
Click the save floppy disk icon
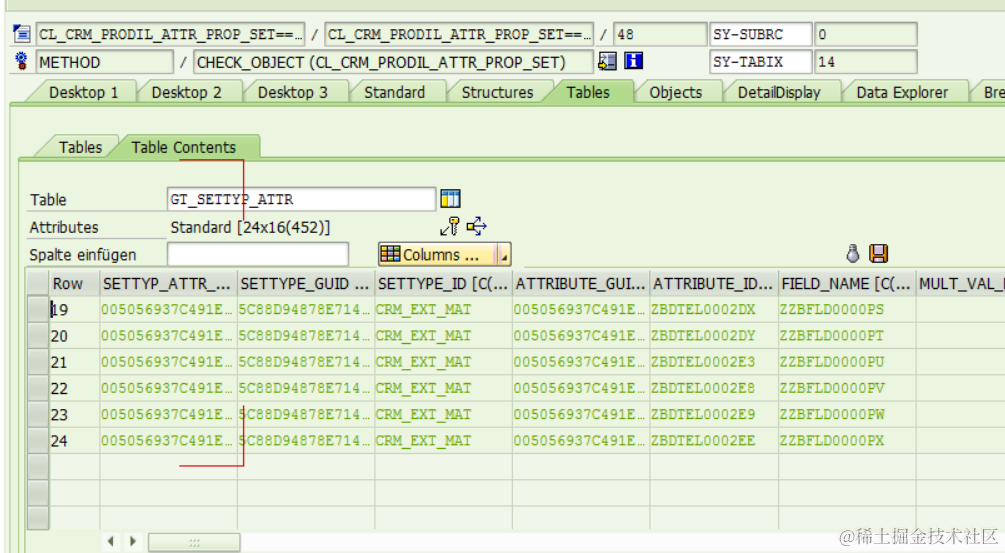879,254
